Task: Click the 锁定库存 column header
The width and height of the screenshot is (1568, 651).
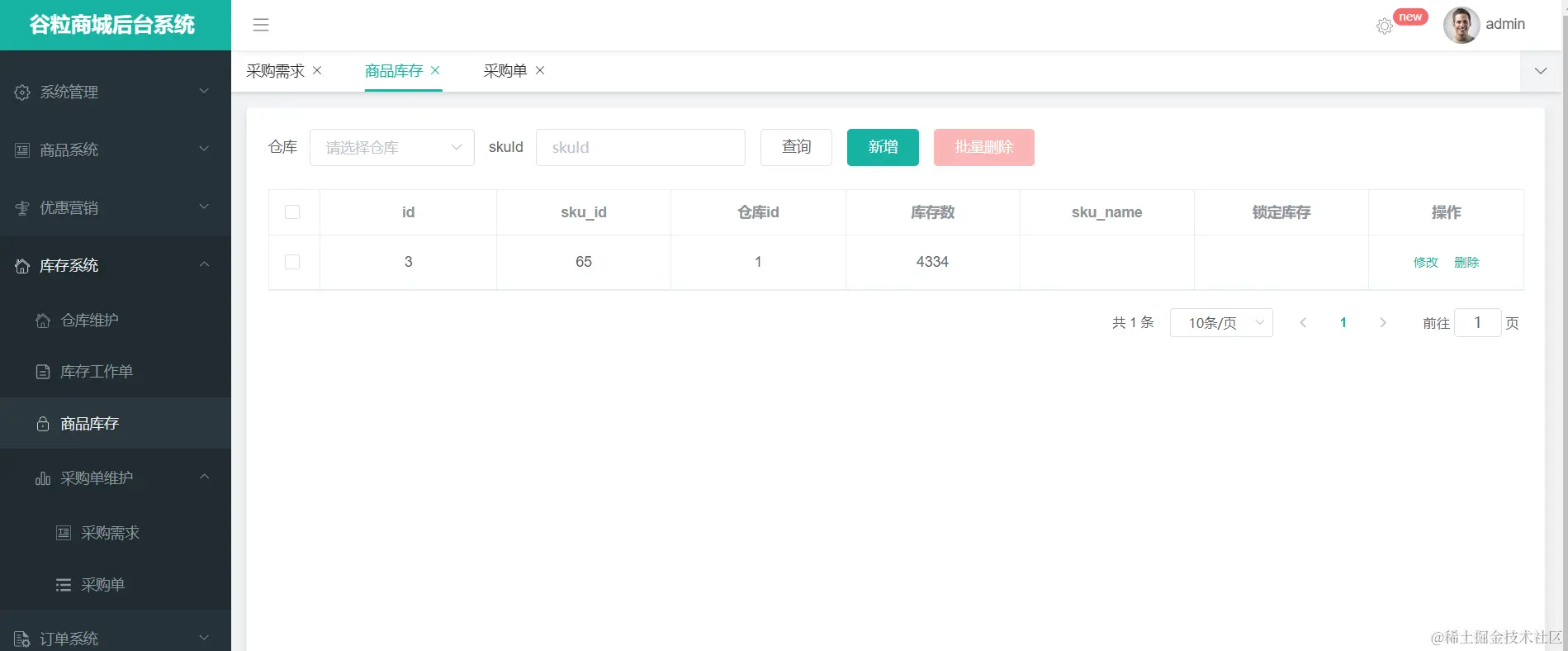Action: point(1281,212)
